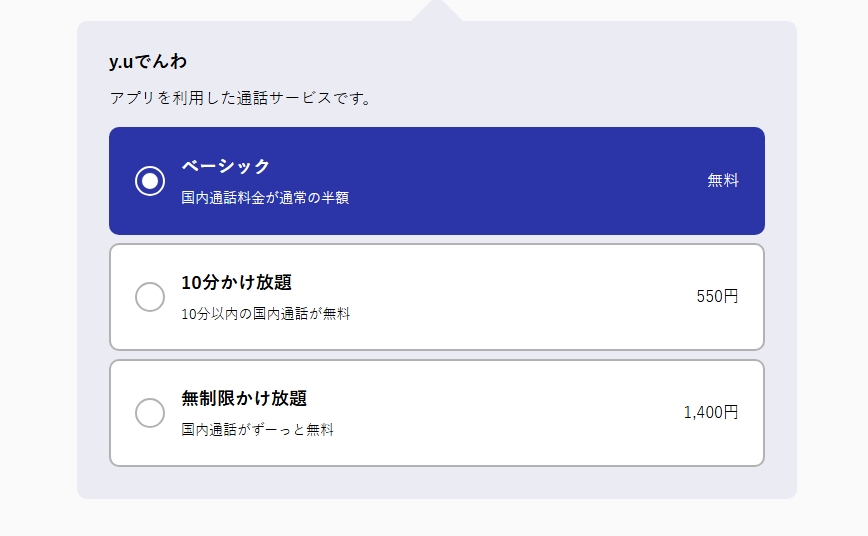Click the 10分かけ放題 plan title

[236, 282]
